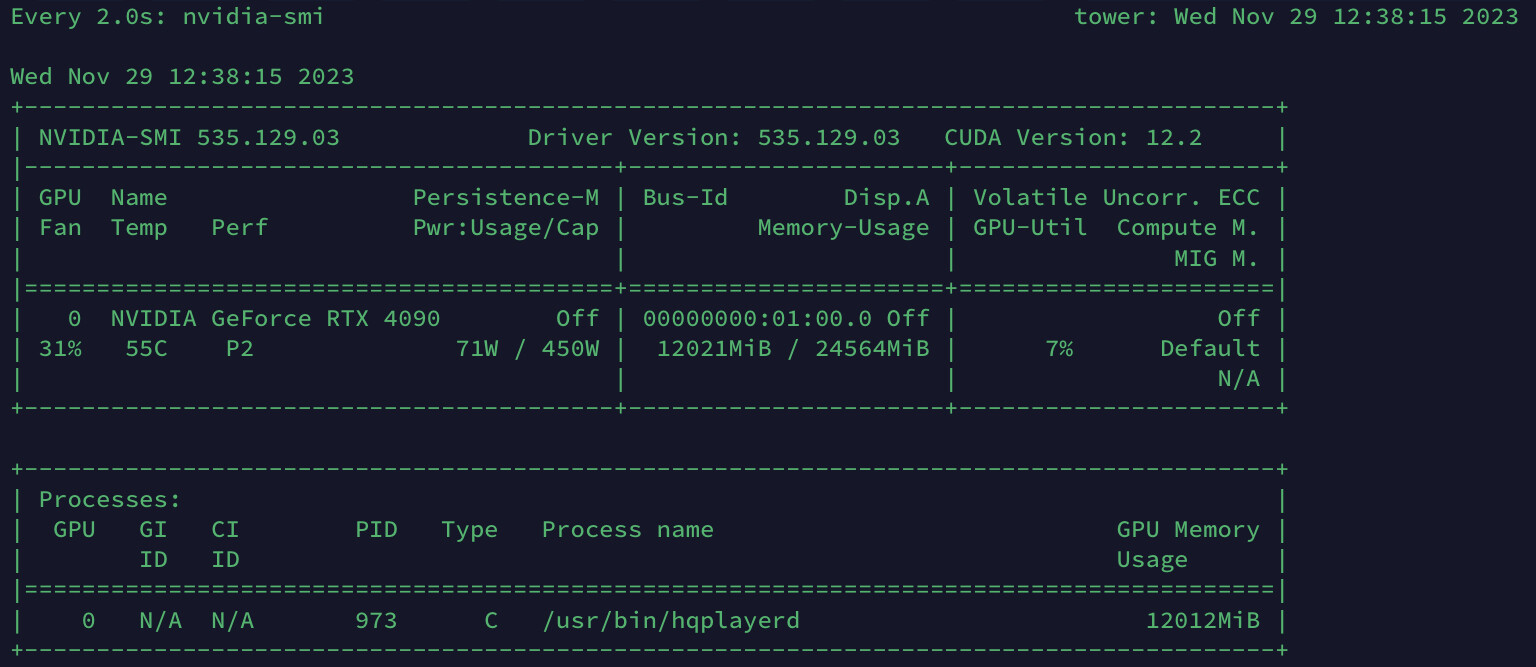The width and height of the screenshot is (1536, 667).
Task: Click the performance state "P2"
Action: pos(240,348)
